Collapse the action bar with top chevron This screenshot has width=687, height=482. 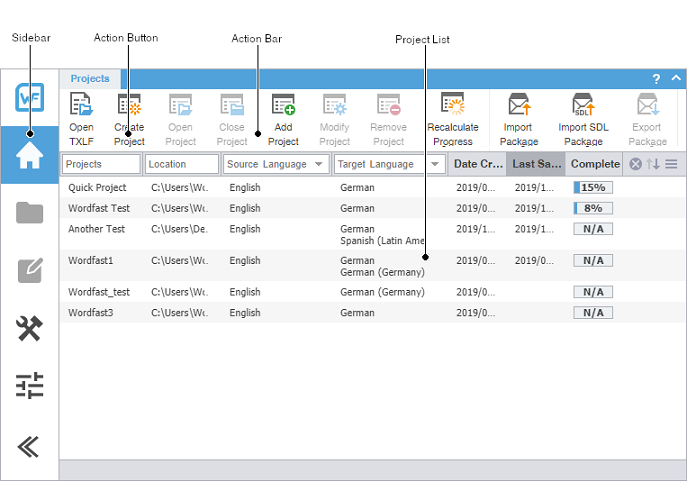click(676, 78)
